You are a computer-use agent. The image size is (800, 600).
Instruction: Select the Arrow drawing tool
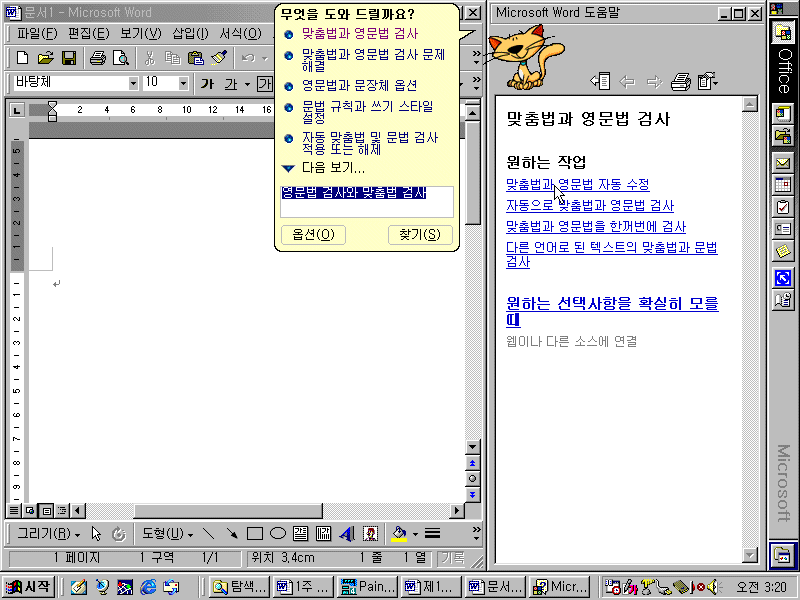(232, 534)
